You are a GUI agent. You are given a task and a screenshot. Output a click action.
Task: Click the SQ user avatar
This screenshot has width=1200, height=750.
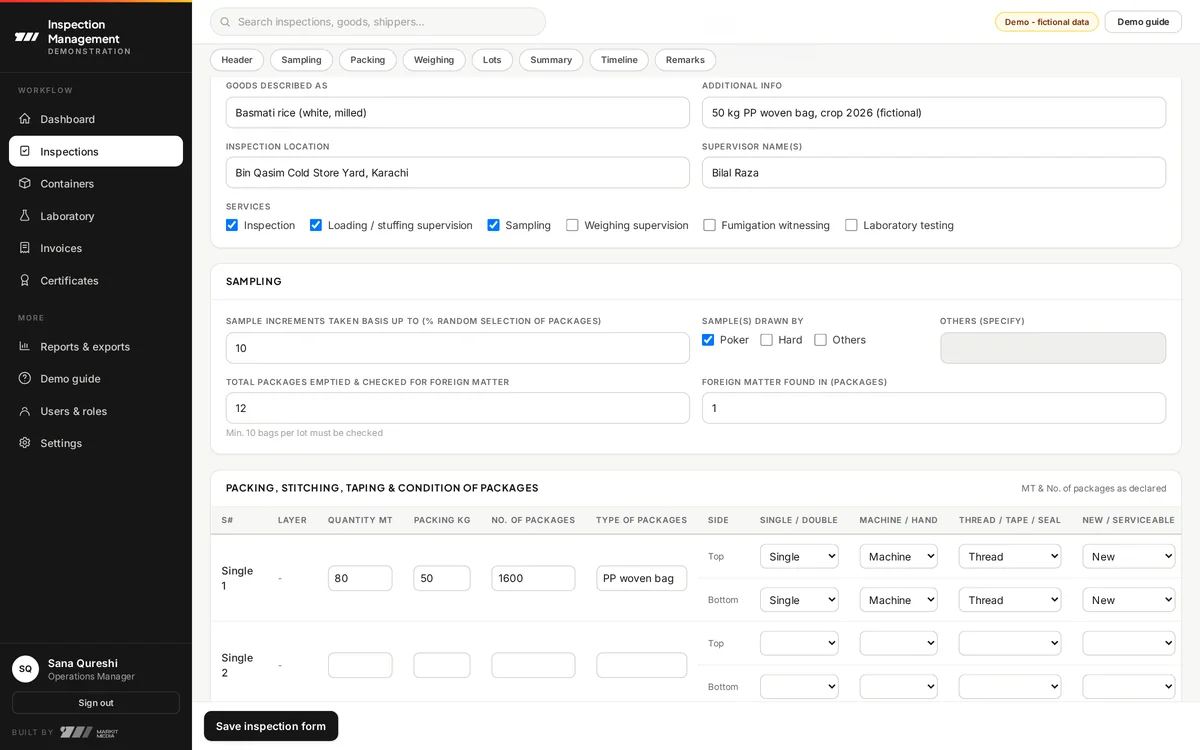tap(25, 669)
